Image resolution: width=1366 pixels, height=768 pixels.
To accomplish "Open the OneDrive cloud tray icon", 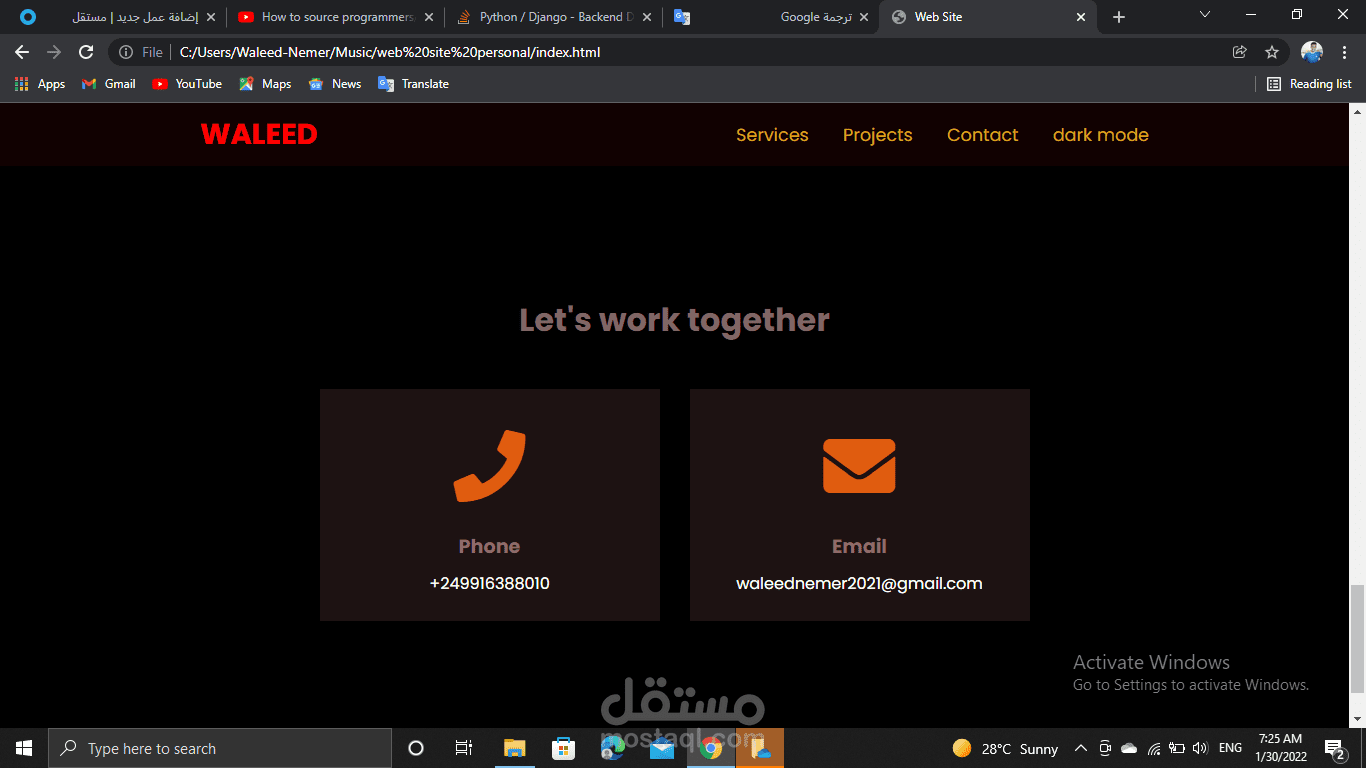I will [1129, 748].
